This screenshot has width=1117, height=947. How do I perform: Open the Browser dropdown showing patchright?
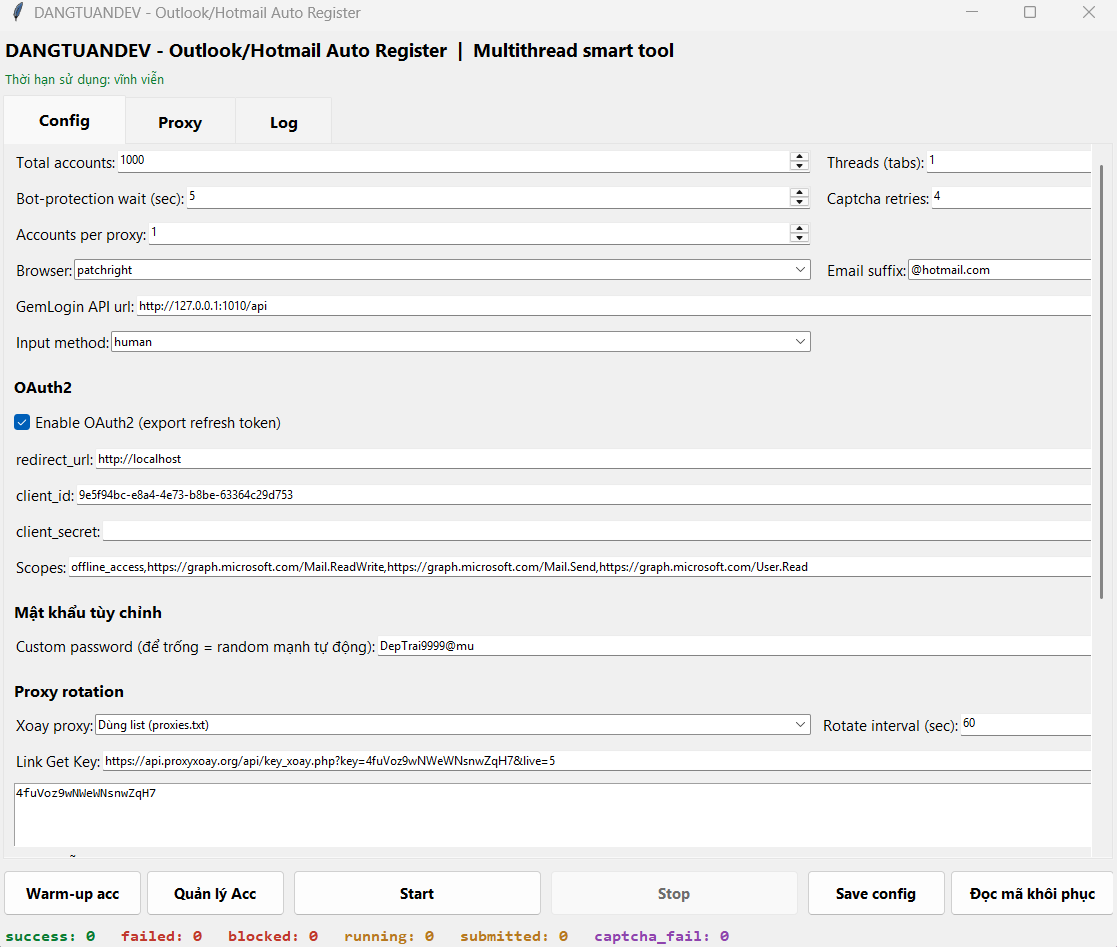click(442, 270)
